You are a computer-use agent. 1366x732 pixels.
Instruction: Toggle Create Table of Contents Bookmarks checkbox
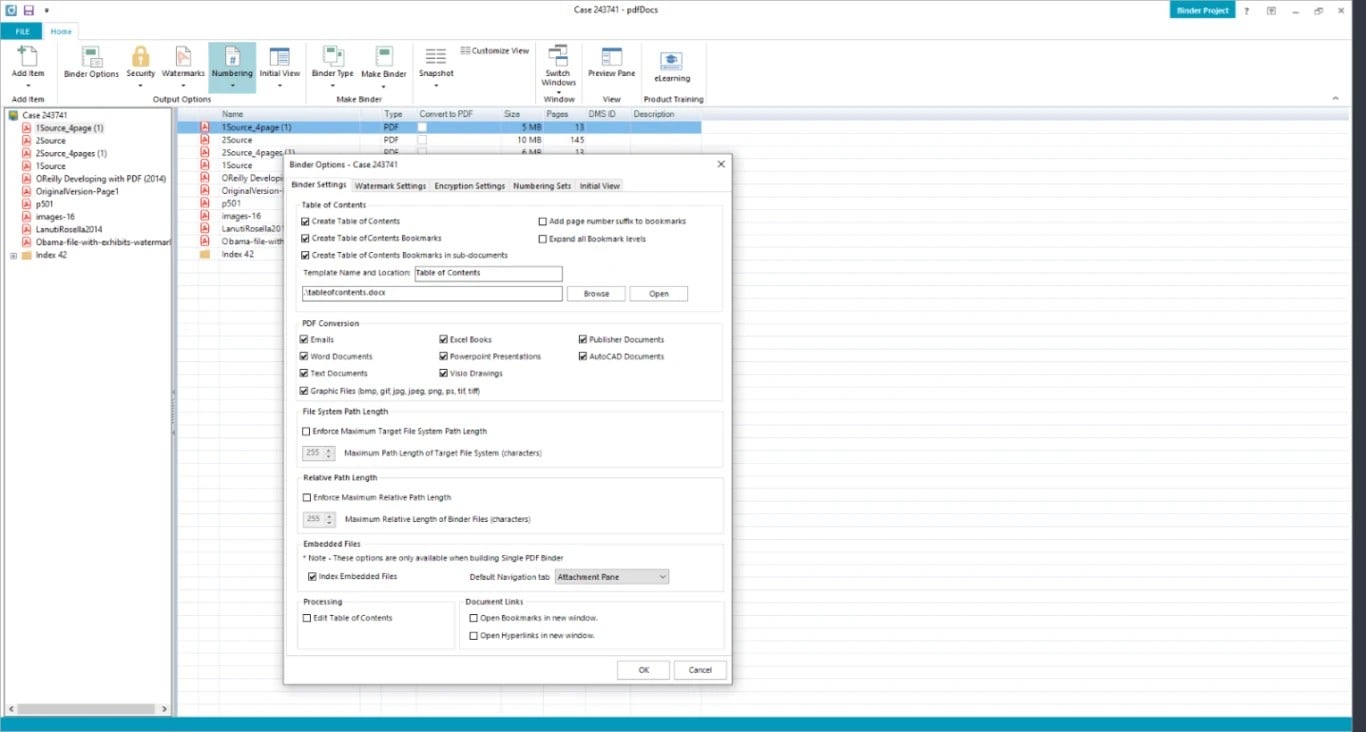click(306, 238)
